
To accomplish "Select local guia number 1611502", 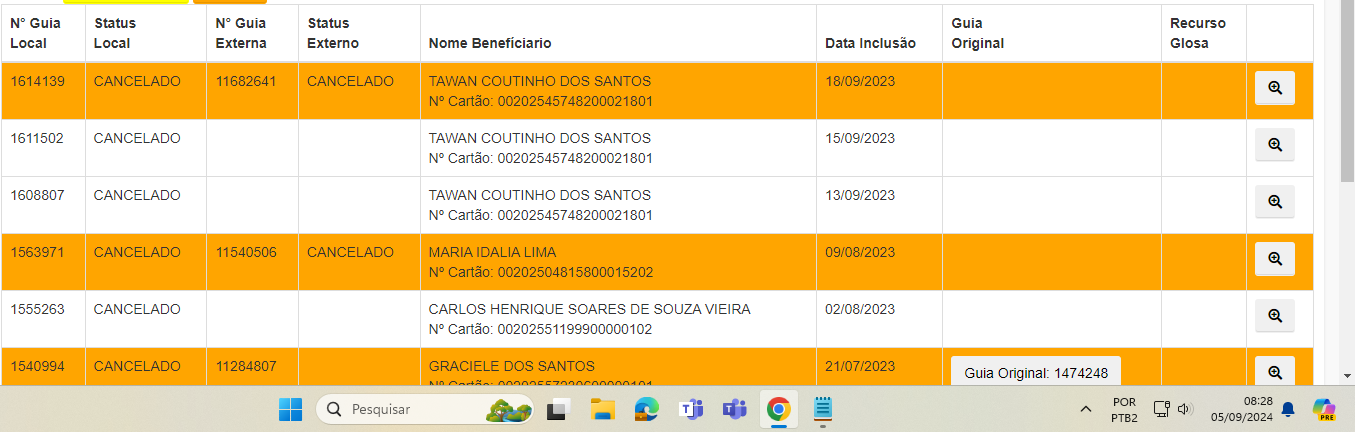I will pyautogui.click(x=37, y=138).
